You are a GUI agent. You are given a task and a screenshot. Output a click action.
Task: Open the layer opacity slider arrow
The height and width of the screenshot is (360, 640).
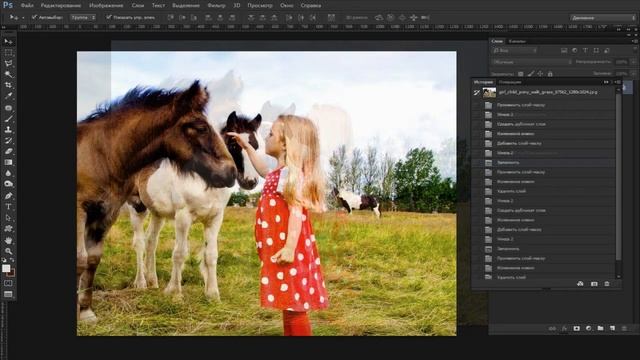633,62
